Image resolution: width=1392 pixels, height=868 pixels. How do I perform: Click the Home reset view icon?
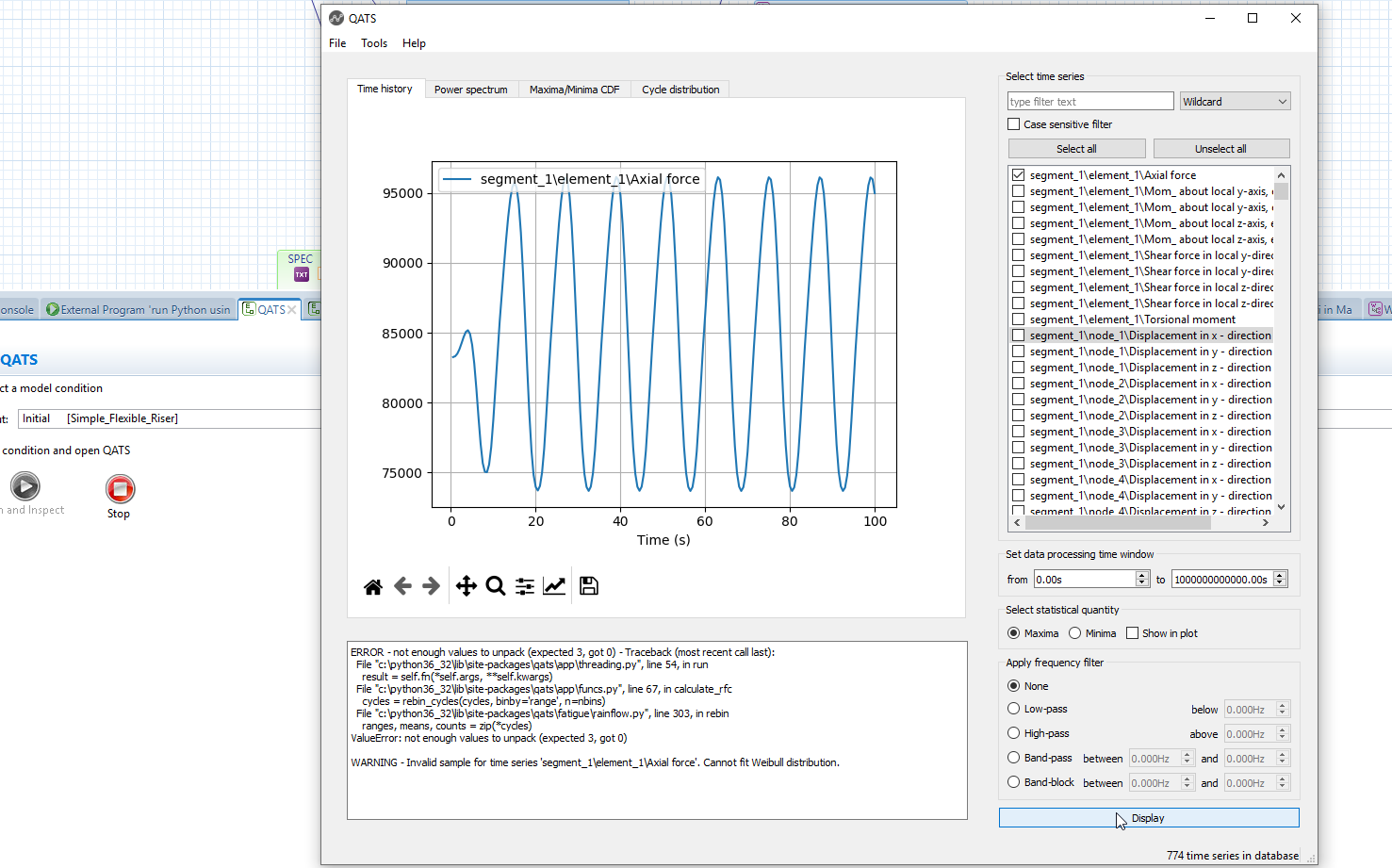point(373,586)
